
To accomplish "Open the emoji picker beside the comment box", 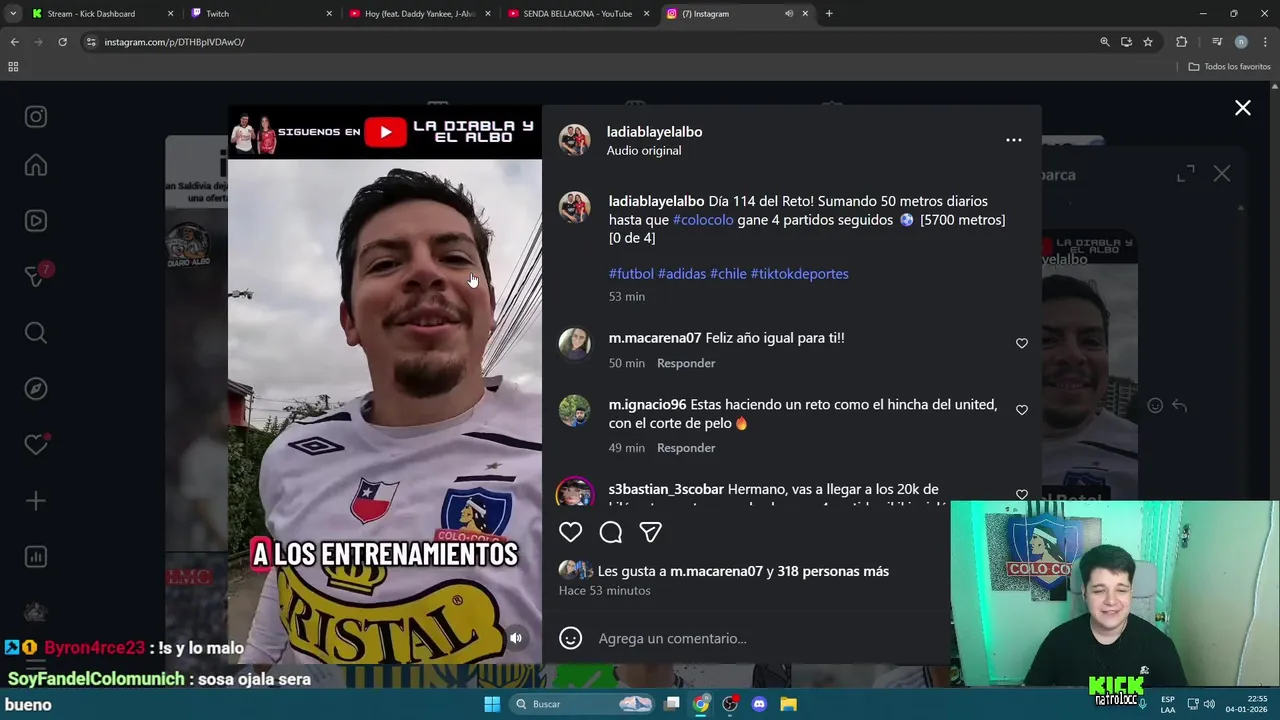I will [x=570, y=638].
